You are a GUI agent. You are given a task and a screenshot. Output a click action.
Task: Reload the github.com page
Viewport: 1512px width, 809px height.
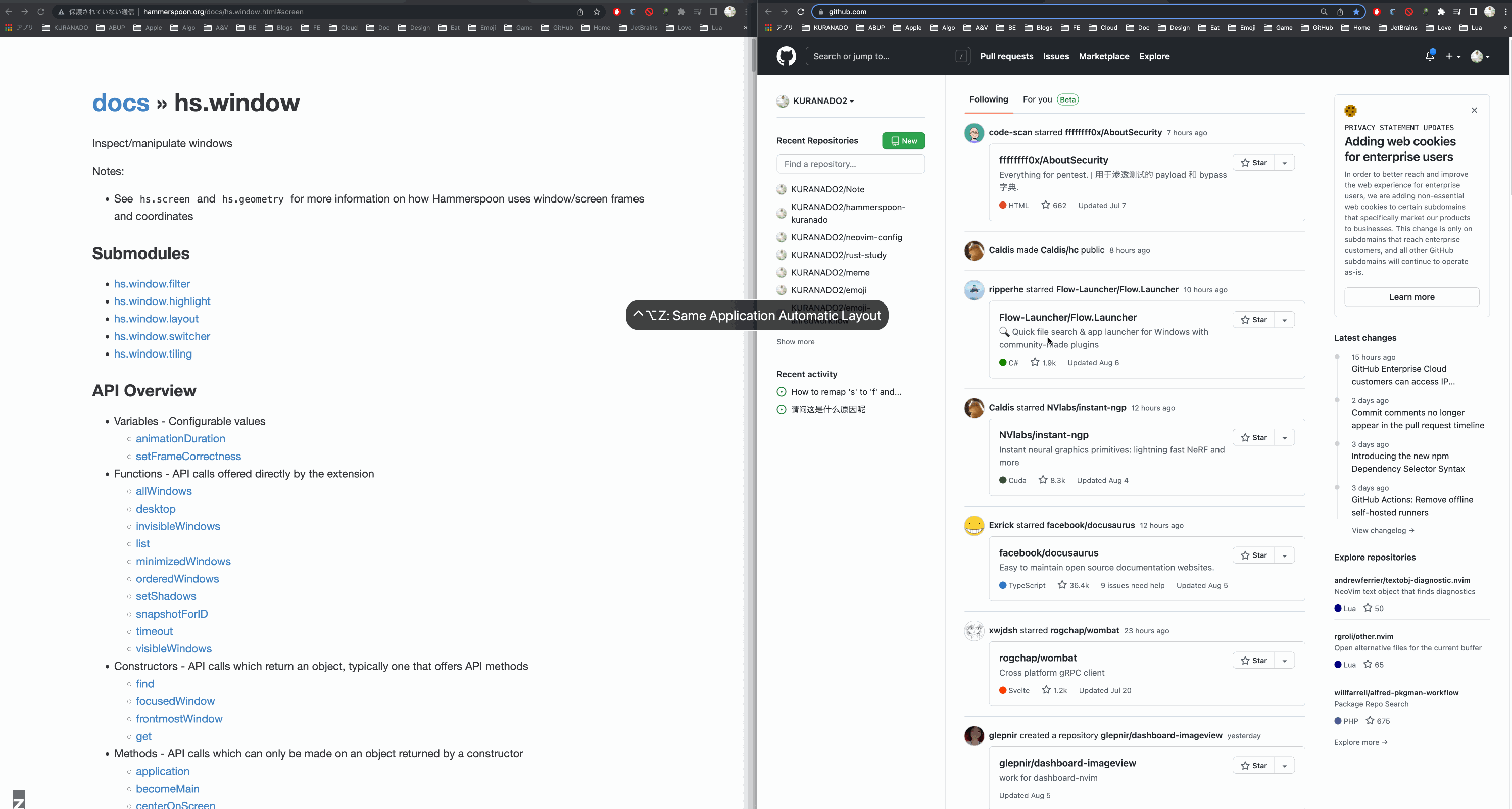coord(801,12)
